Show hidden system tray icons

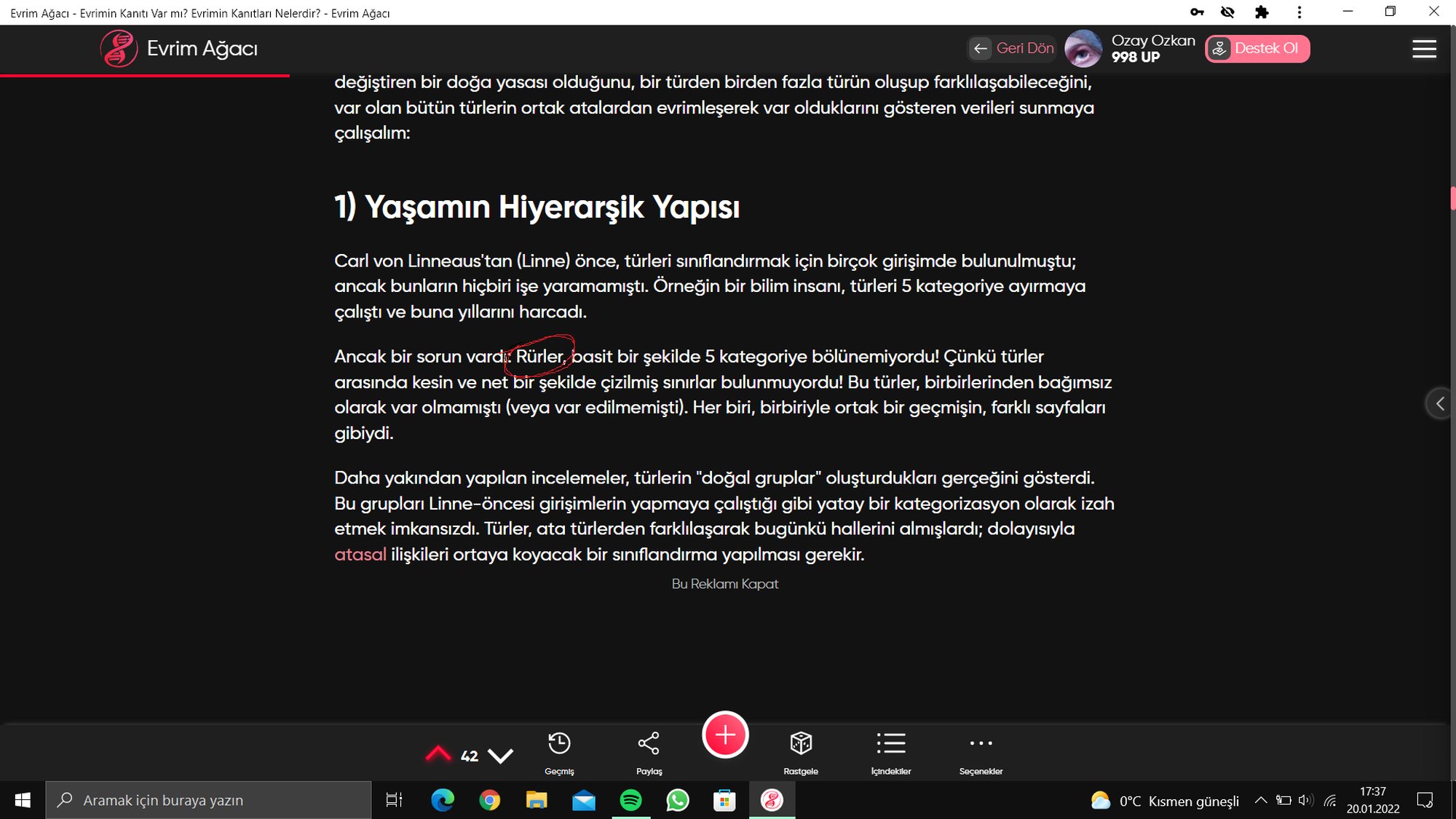[x=1260, y=801]
